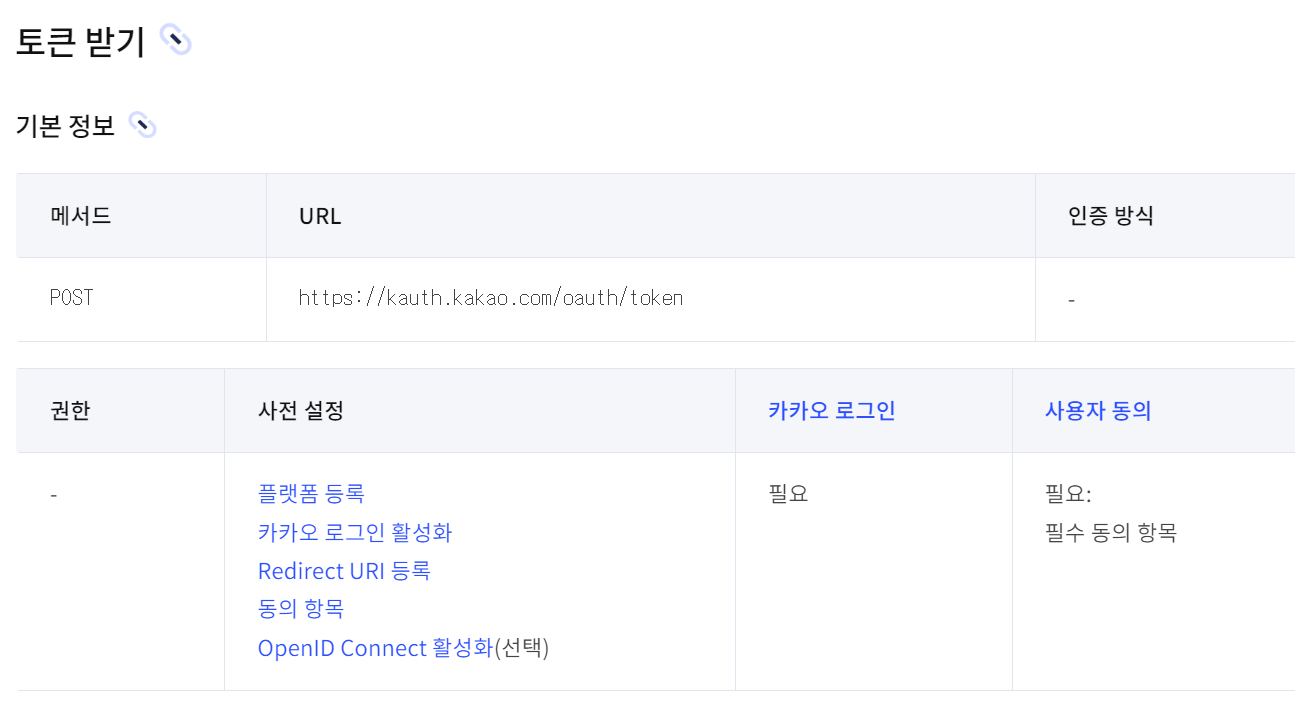The image size is (1315, 715).
Task: Click the 기본 정보 subheading text
Action: pyautogui.click(x=66, y=126)
